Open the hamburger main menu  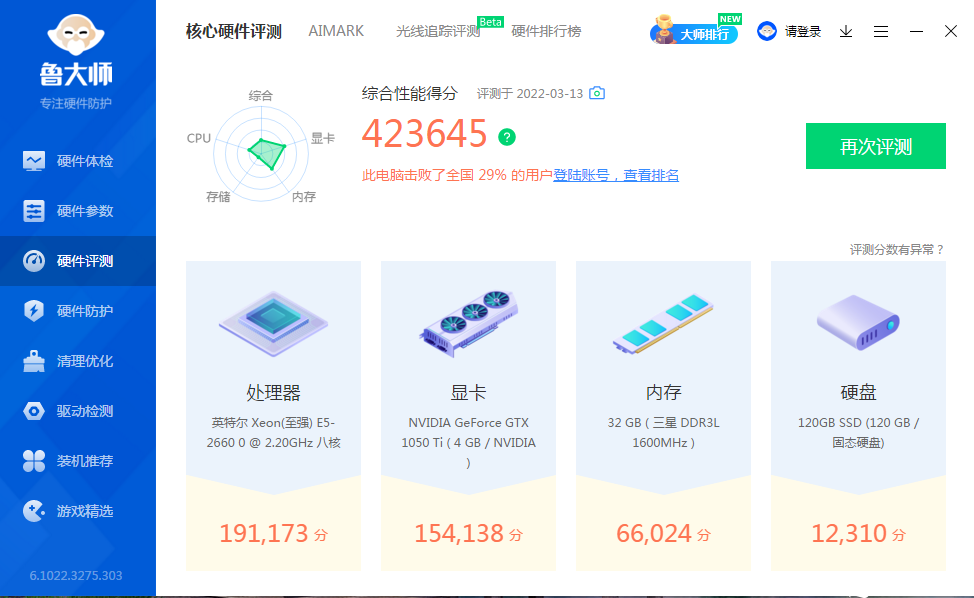(x=880, y=31)
